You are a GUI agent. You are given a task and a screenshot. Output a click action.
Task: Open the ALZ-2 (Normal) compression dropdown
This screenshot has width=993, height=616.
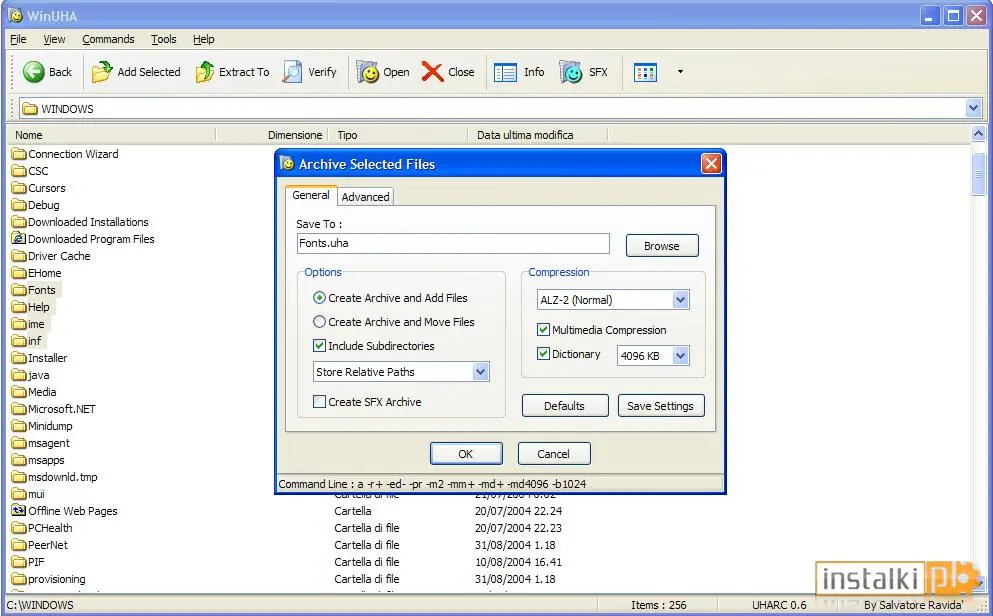click(x=680, y=299)
